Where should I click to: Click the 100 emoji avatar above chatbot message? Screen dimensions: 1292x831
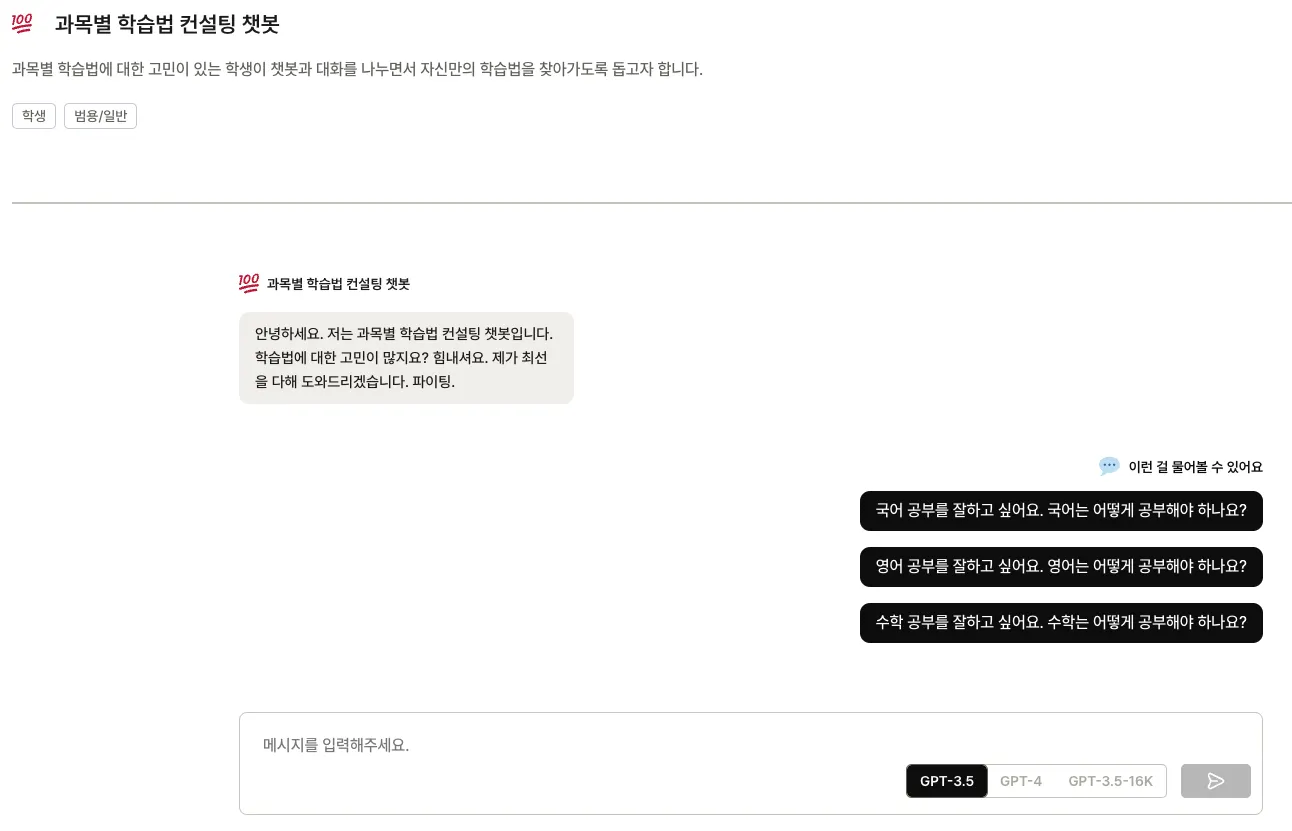pyautogui.click(x=249, y=284)
